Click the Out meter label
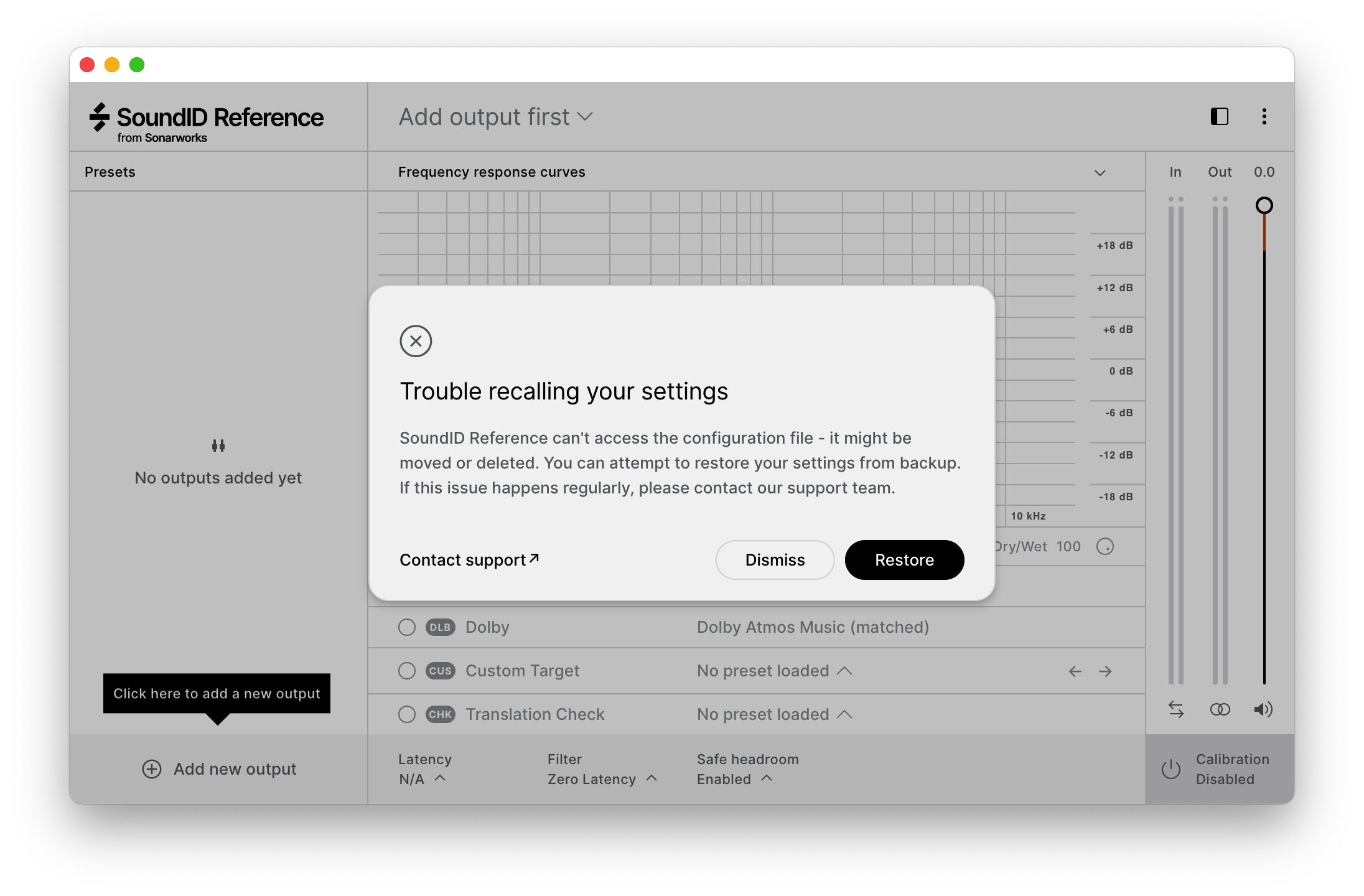Image resolution: width=1364 pixels, height=896 pixels. [x=1220, y=172]
